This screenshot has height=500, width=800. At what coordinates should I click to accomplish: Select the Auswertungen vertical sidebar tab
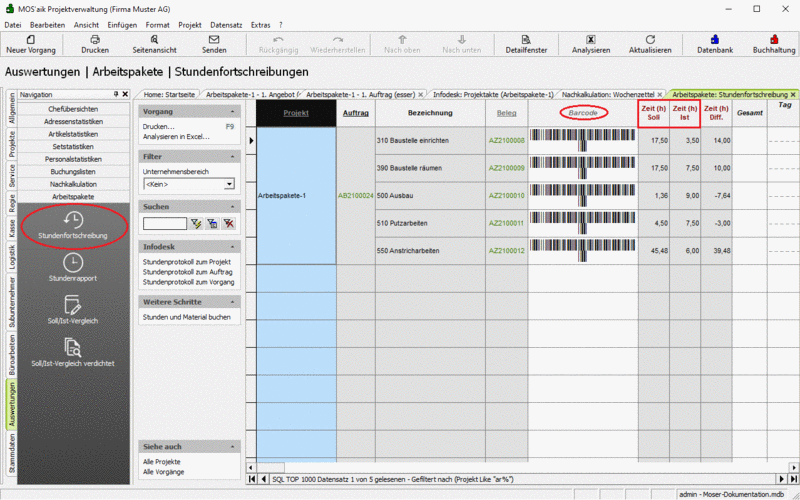12,405
